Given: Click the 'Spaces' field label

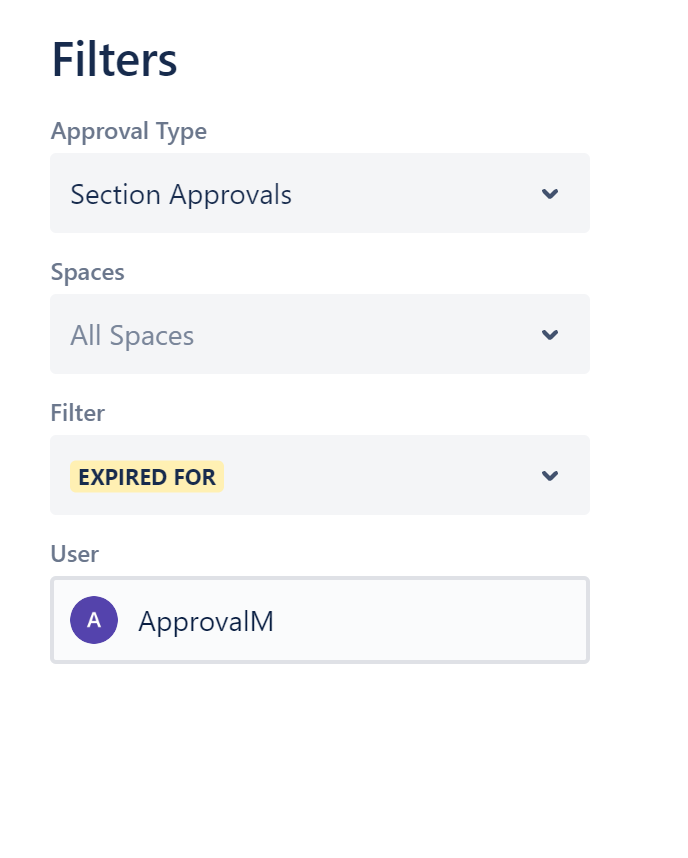Looking at the screenshot, I should (x=87, y=272).
